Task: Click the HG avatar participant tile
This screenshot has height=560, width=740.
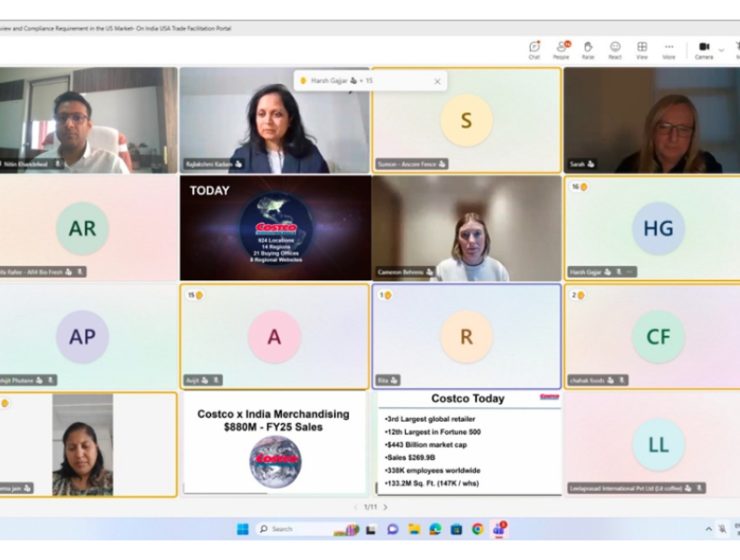Action: click(657, 229)
